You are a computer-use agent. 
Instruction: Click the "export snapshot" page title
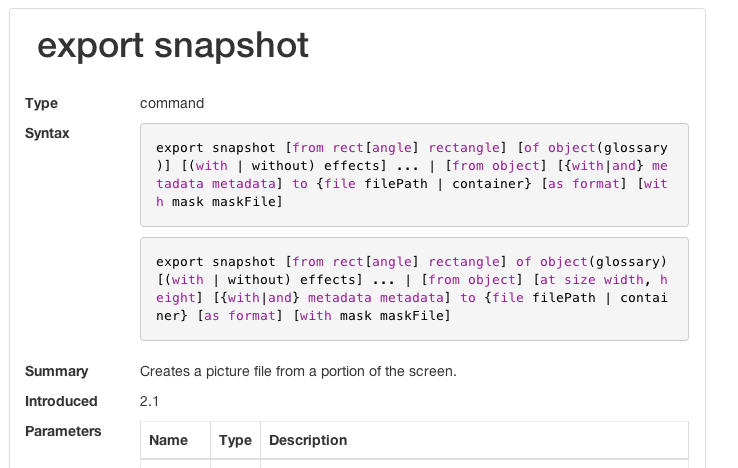[x=172, y=46]
